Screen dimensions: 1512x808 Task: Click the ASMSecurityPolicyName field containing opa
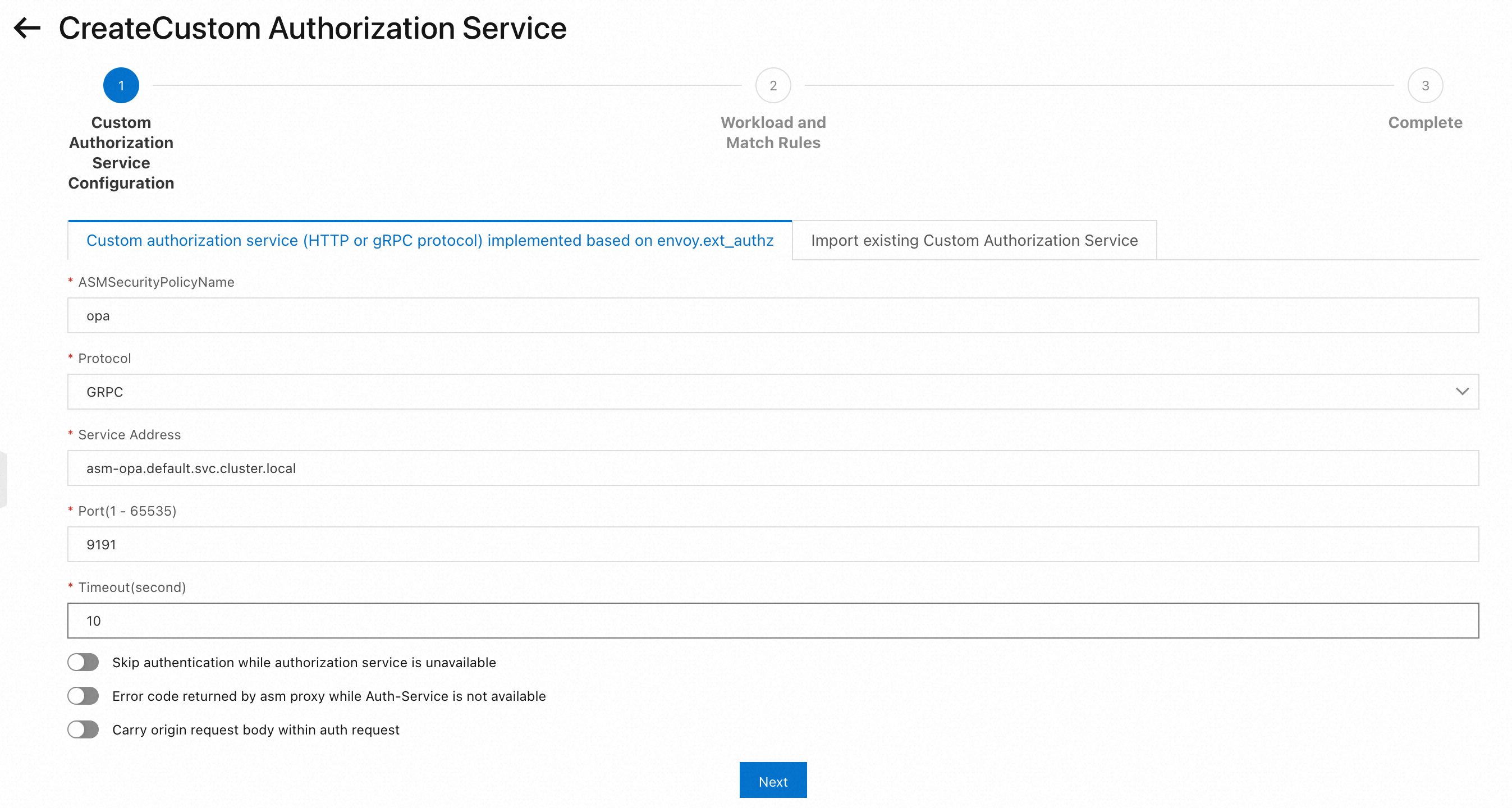pos(772,316)
